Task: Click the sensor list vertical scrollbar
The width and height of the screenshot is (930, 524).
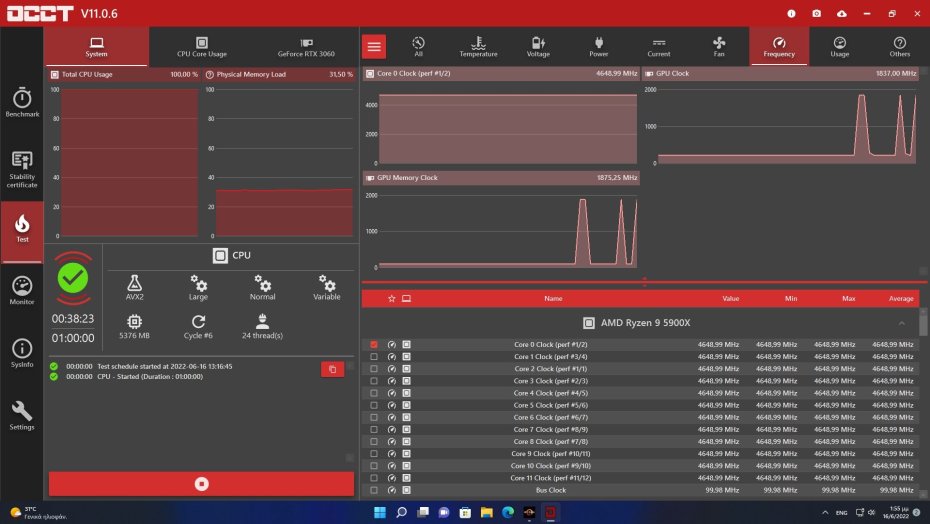Action: tap(922, 400)
